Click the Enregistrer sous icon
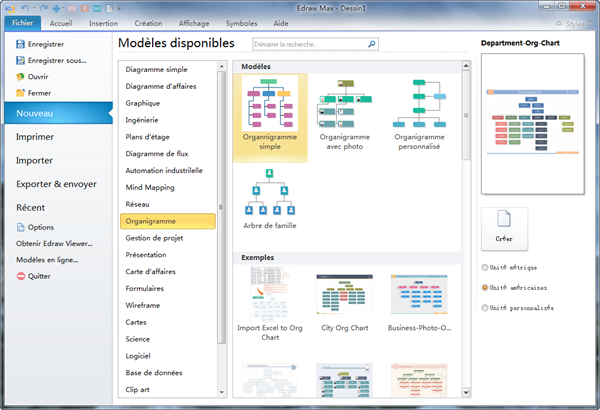600x410 pixels. click(20, 60)
